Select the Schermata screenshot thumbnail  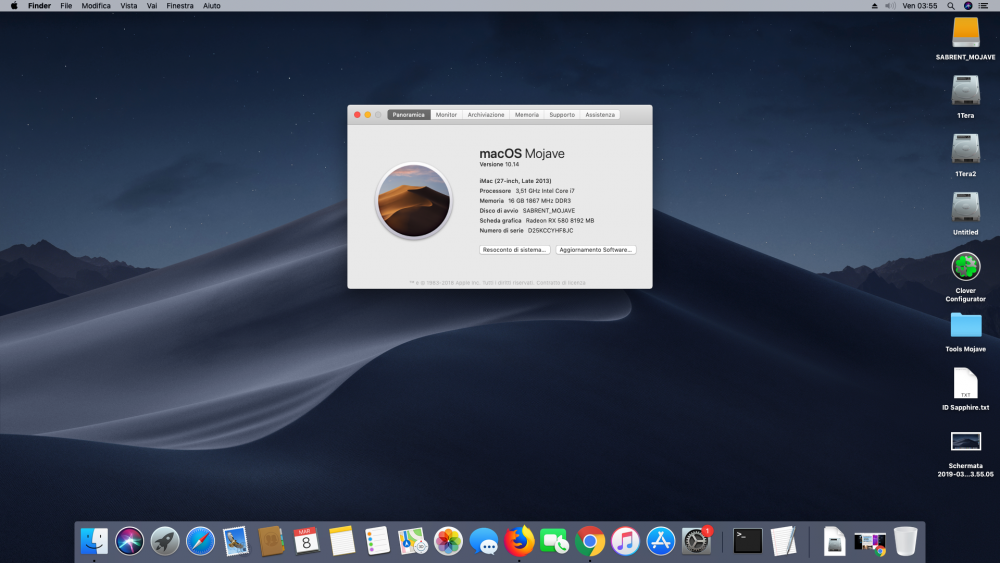pos(966,441)
